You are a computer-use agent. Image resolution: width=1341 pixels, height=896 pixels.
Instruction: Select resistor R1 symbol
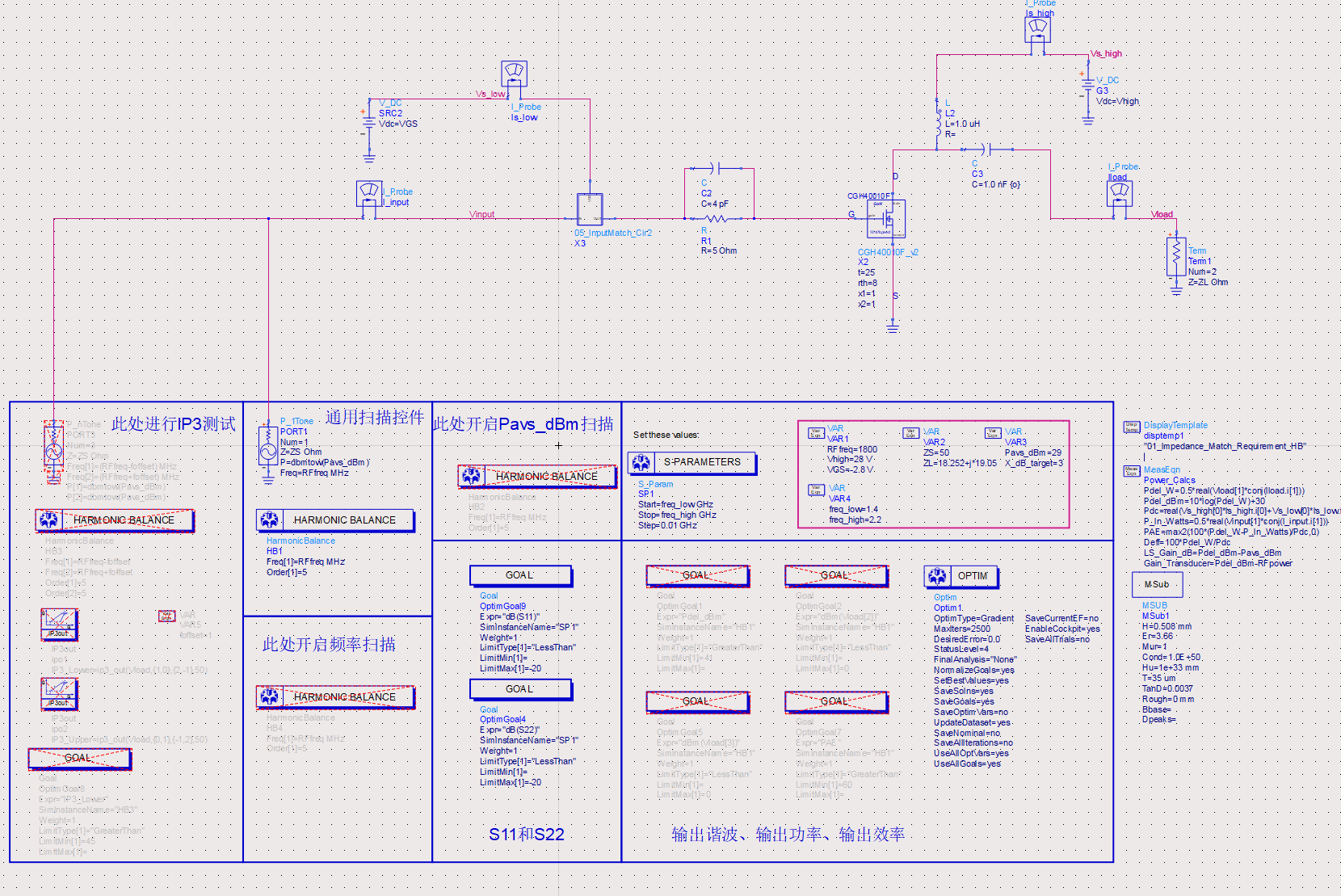click(716, 219)
